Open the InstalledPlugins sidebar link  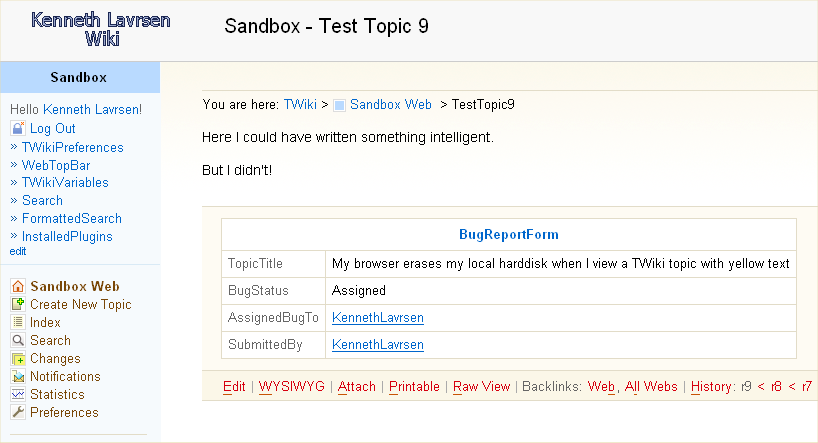(67, 237)
